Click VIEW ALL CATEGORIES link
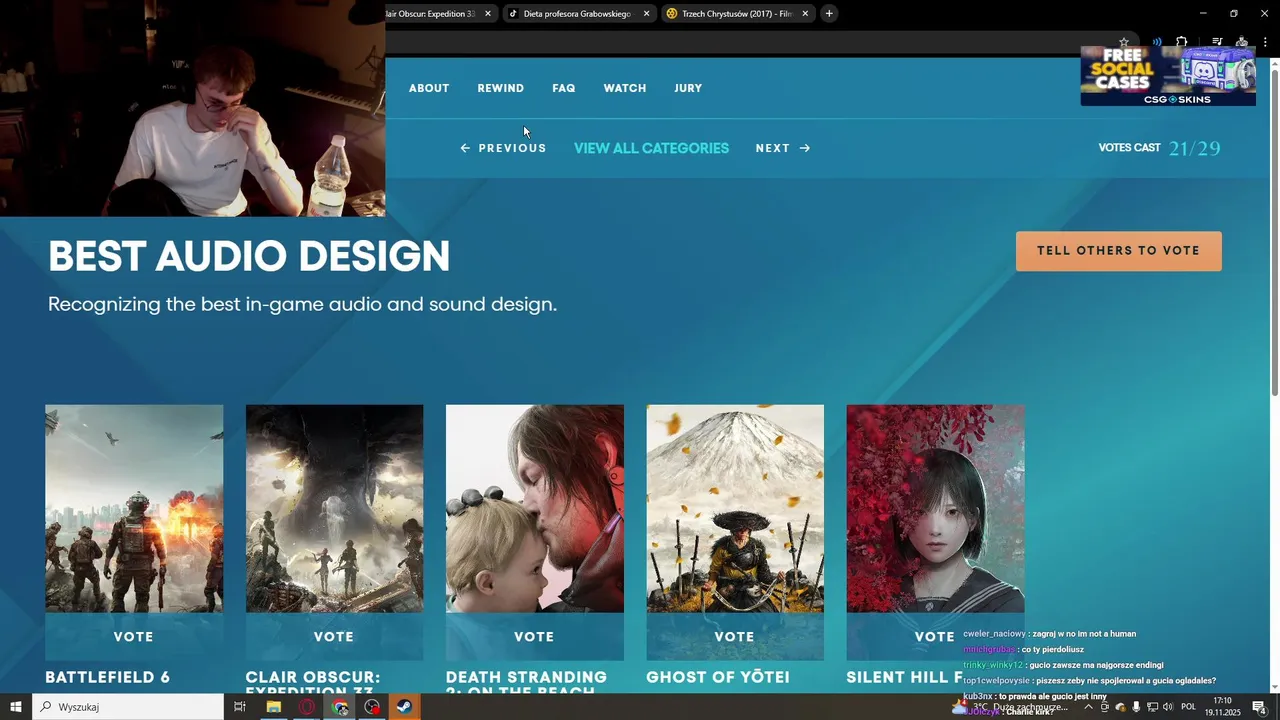The image size is (1280, 720). click(x=651, y=148)
